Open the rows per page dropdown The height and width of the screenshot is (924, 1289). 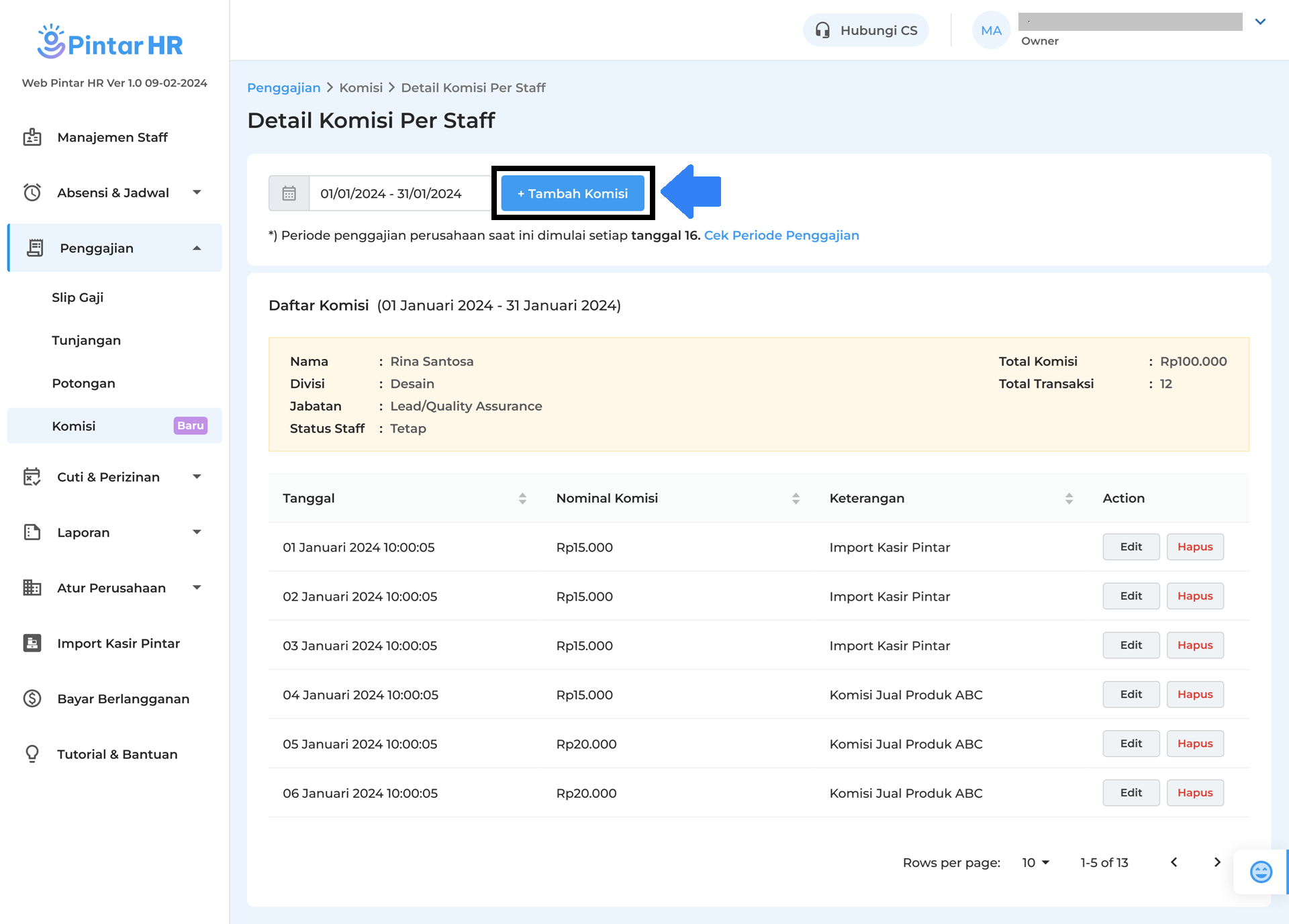click(1035, 862)
